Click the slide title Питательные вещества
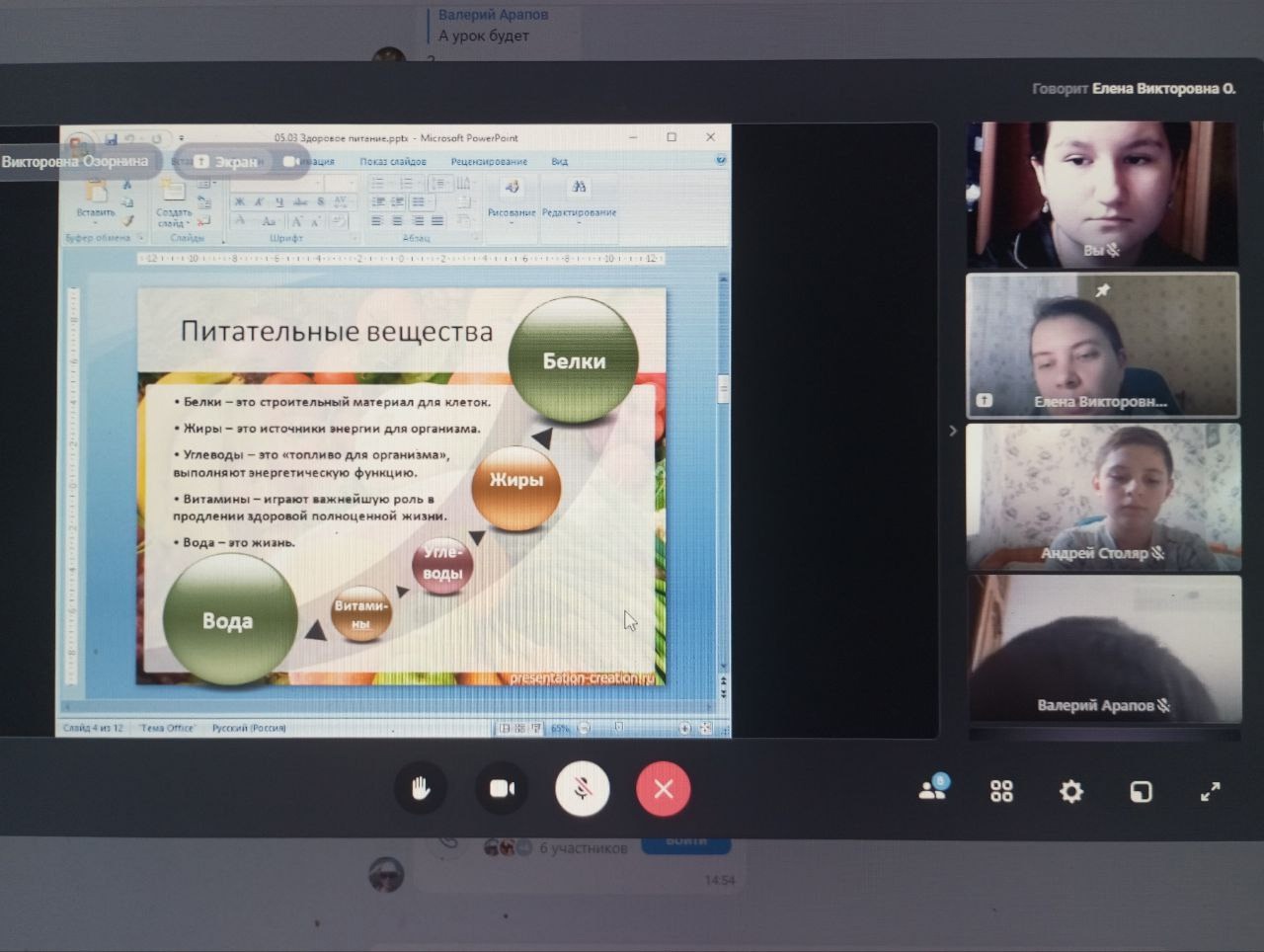 [x=337, y=331]
